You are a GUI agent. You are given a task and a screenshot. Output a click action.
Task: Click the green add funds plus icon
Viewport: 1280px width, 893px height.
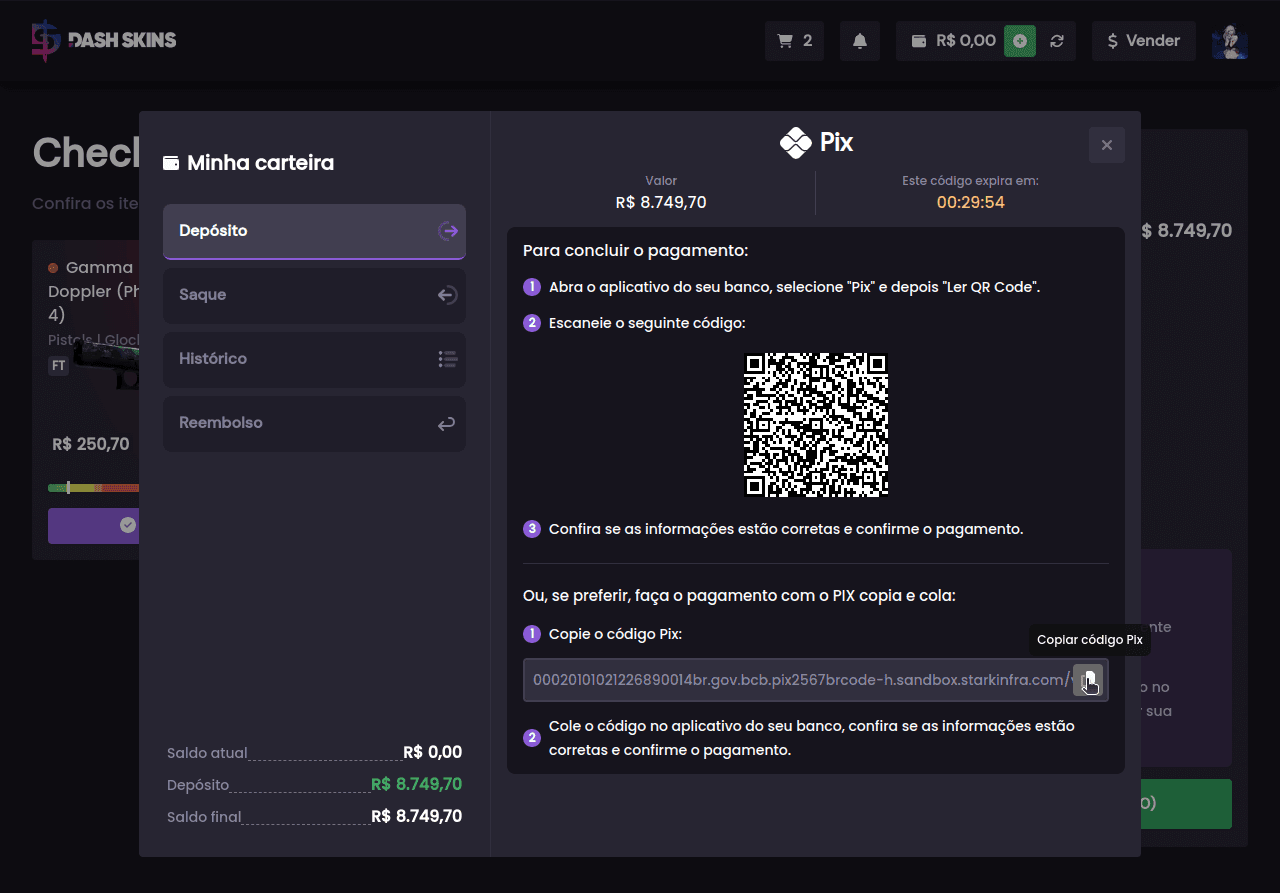[x=1020, y=41]
